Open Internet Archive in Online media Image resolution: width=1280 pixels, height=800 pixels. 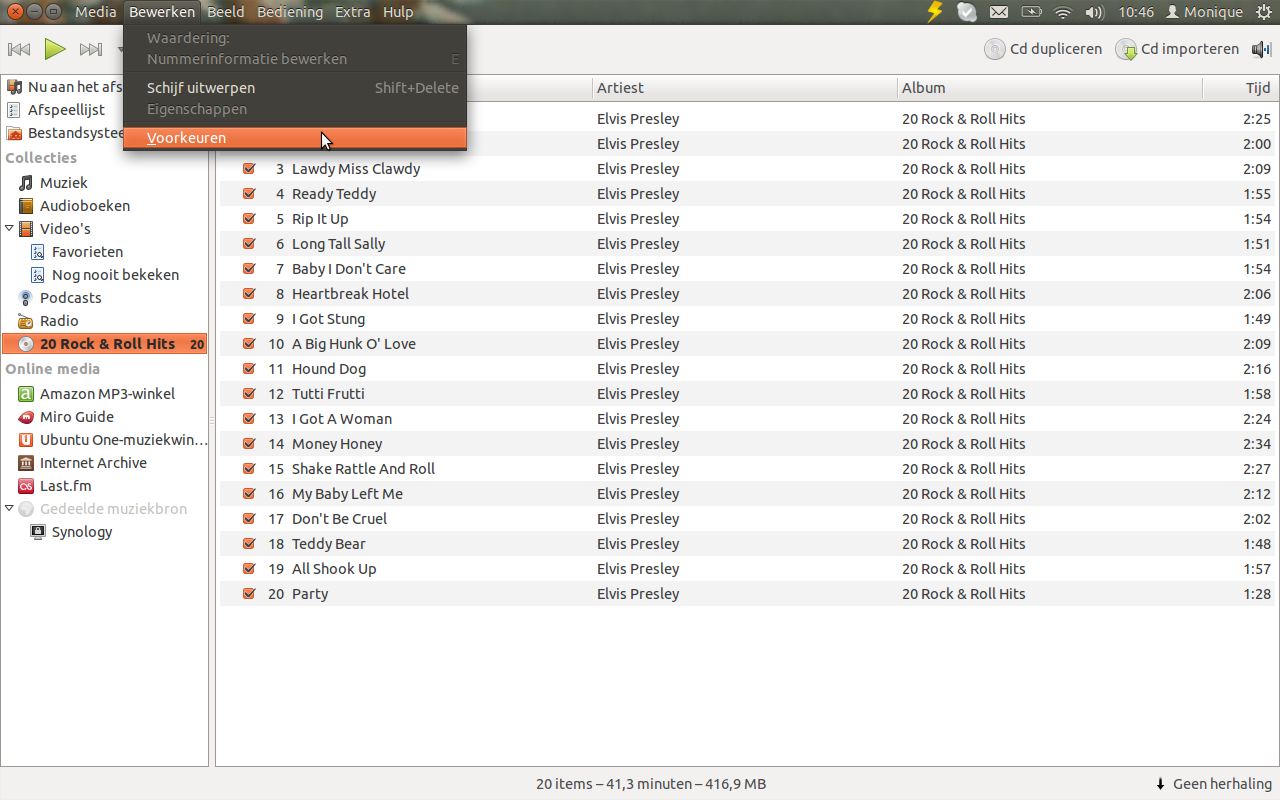[93, 463]
